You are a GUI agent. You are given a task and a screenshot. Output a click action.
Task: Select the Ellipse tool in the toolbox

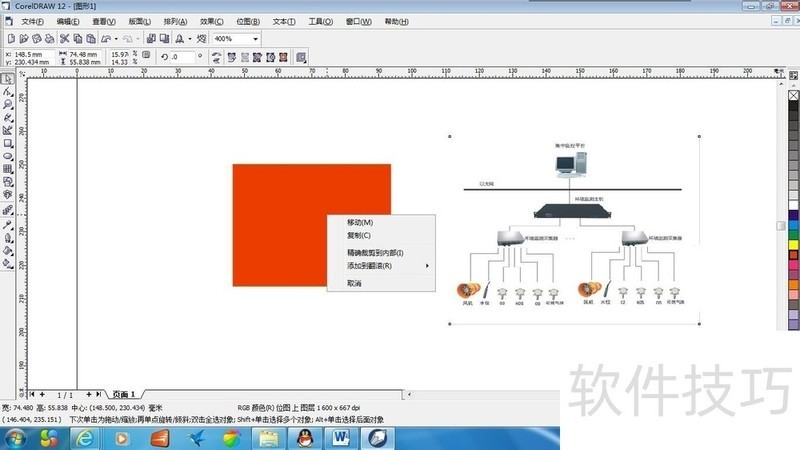click(7, 156)
